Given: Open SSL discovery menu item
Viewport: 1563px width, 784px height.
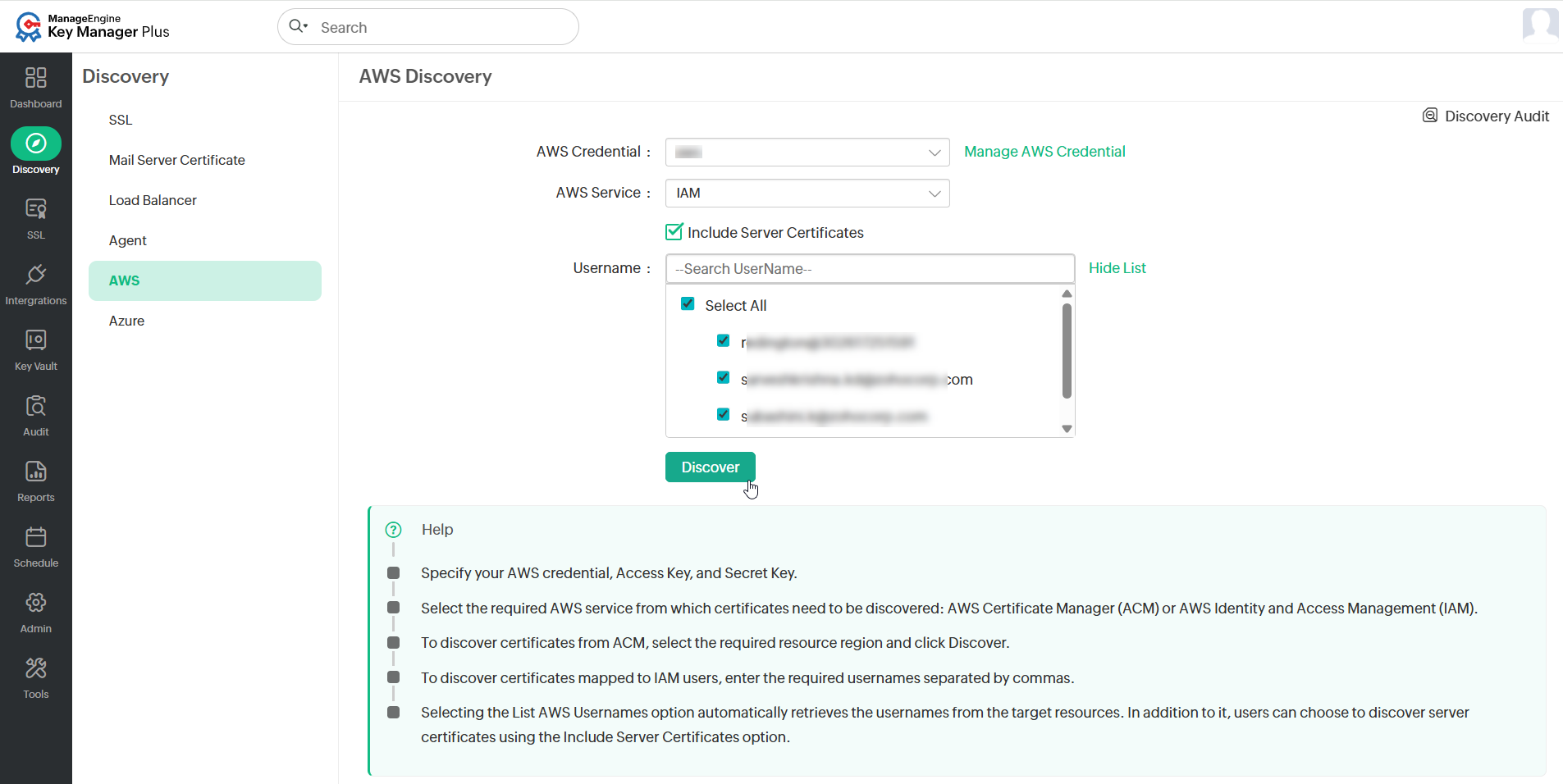Looking at the screenshot, I should tap(205, 120).
